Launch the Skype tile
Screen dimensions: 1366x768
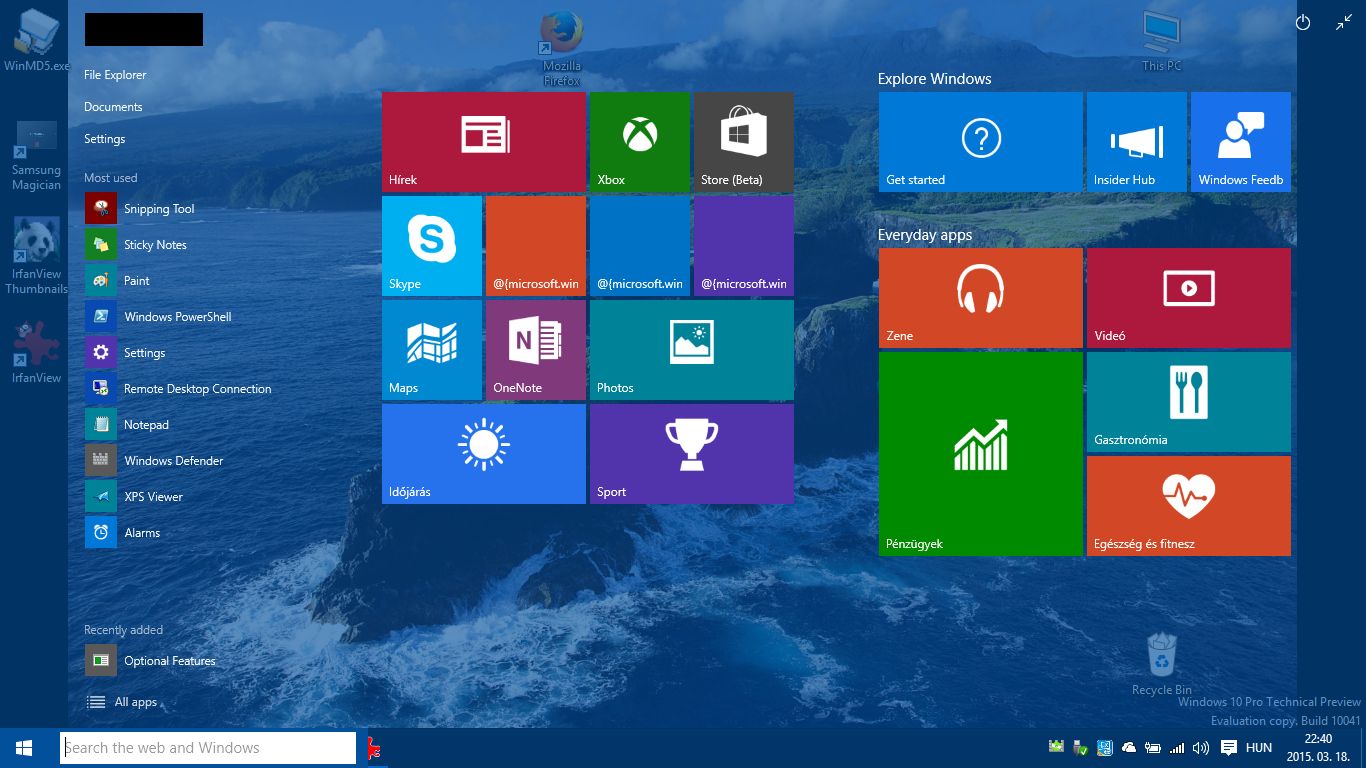point(431,246)
